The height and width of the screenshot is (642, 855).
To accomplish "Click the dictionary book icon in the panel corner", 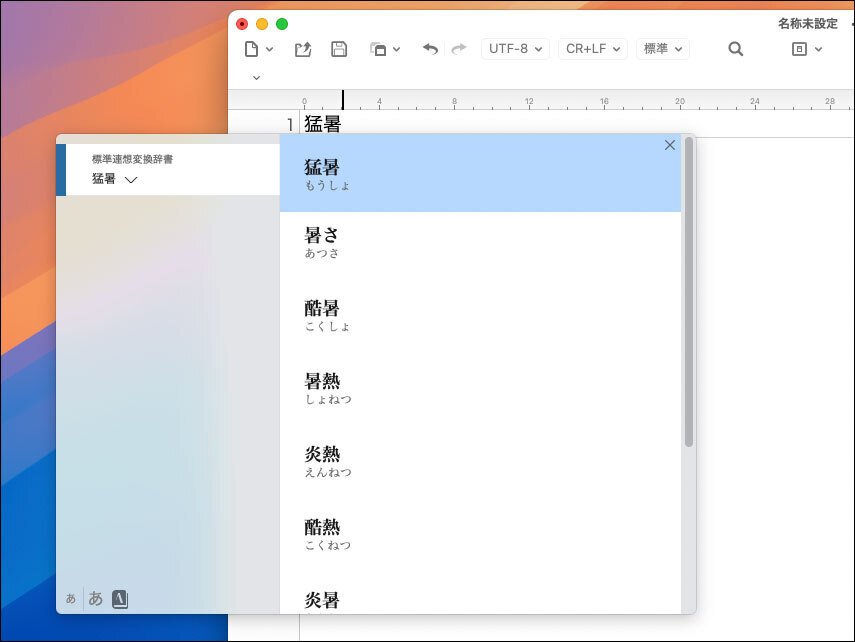I will [x=120, y=598].
